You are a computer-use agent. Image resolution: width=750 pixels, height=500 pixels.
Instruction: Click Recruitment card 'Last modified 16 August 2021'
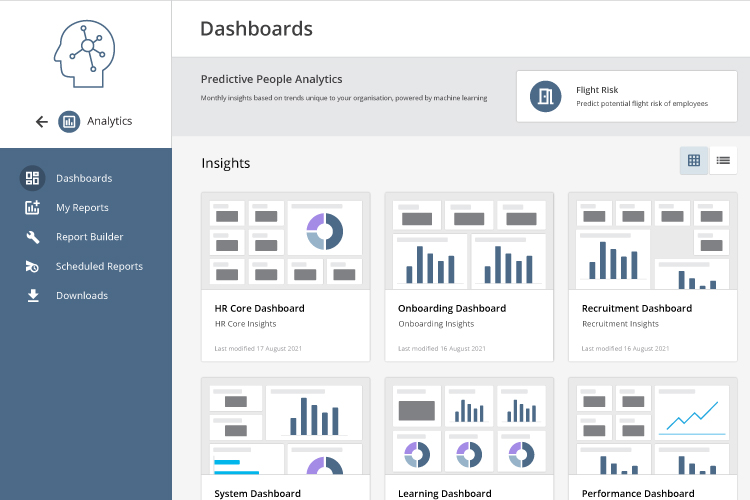(x=625, y=348)
